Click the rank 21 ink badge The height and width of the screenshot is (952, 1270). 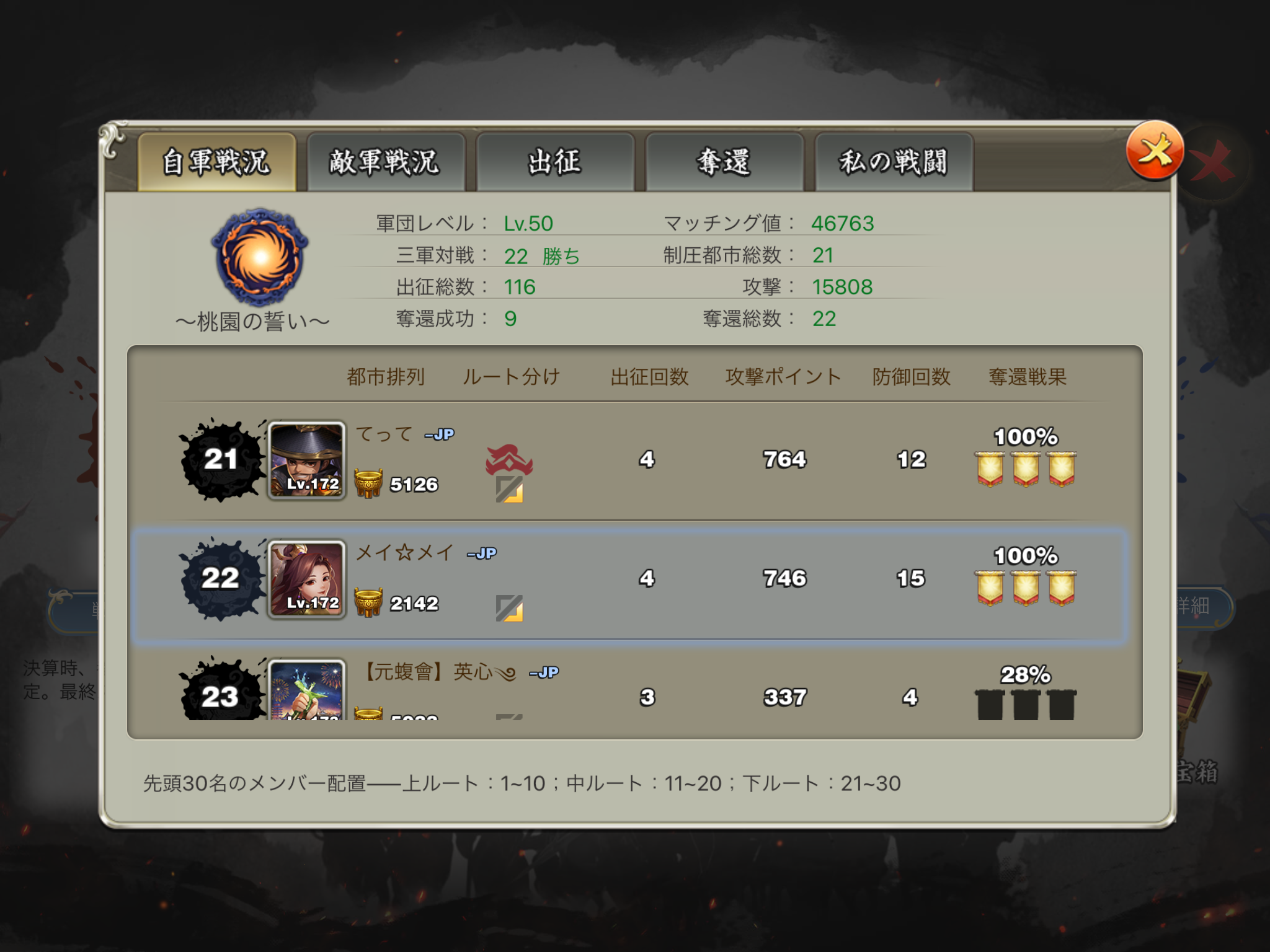pyautogui.click(x=221, y=459)
